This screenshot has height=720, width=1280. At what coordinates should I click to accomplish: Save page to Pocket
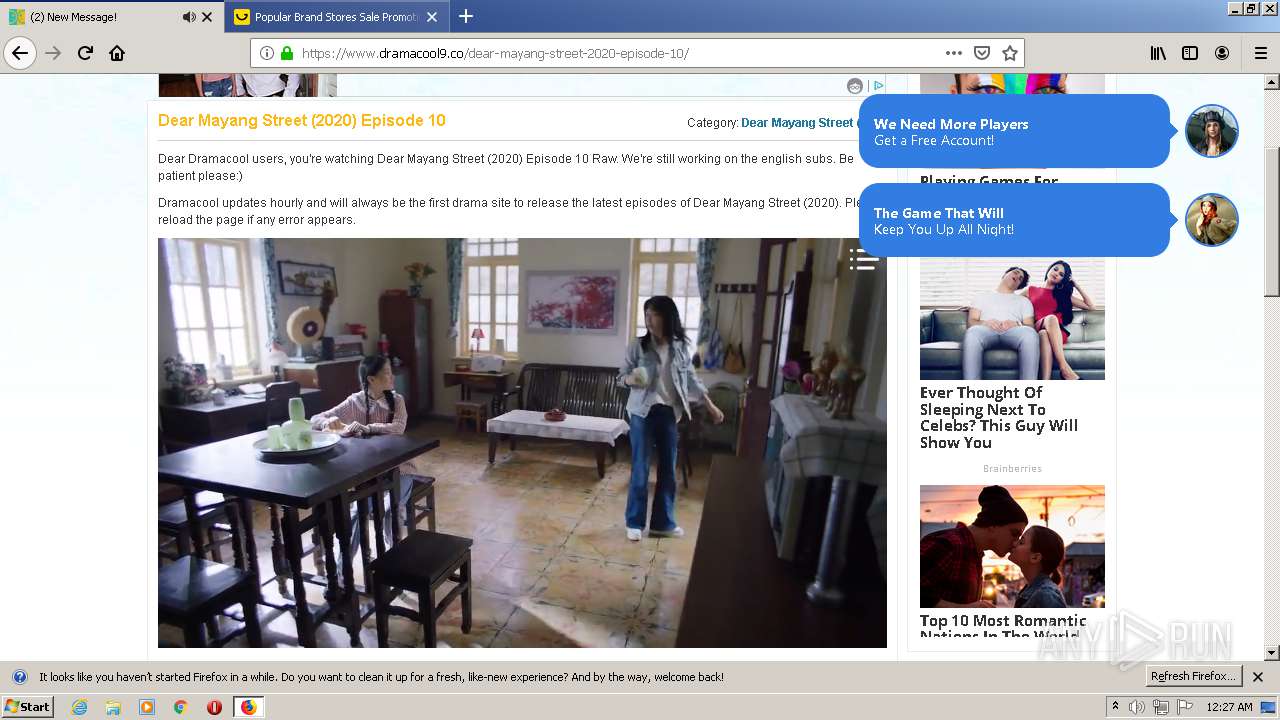pyautogui.click(x=982, y=53)
